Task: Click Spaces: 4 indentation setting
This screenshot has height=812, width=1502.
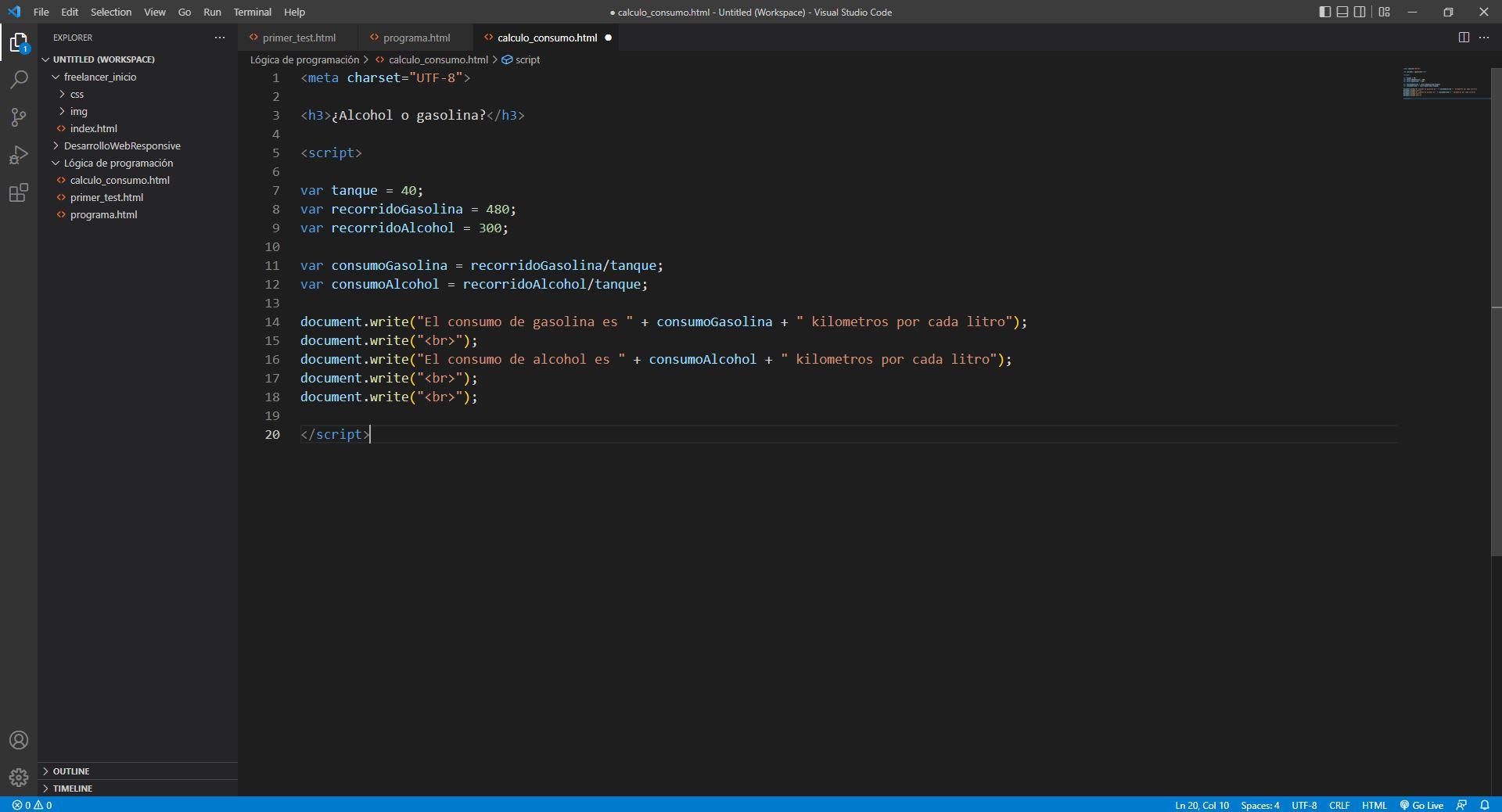Action: [1260, 805]
